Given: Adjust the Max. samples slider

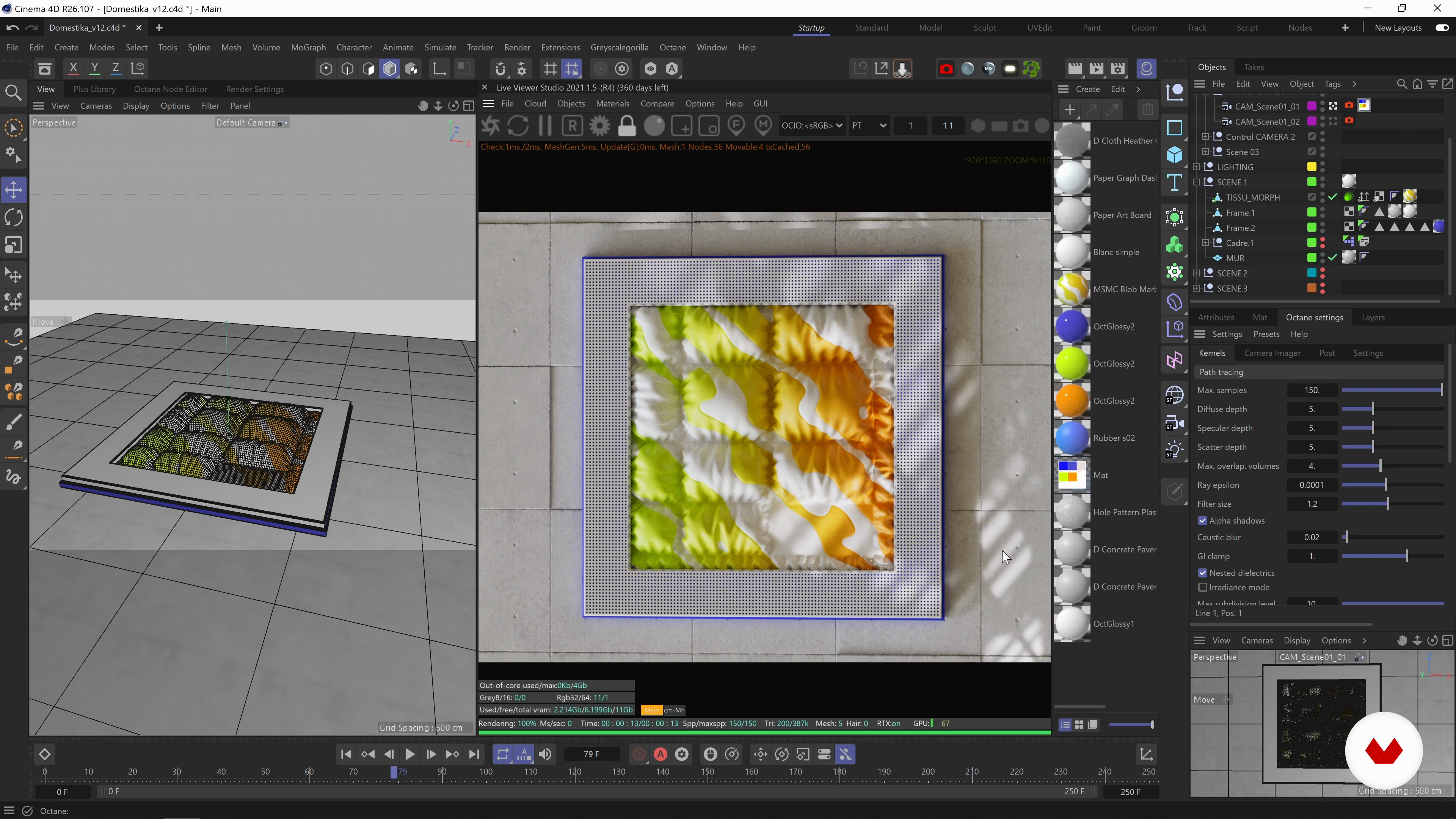Looking at the screenshot, I should tap(1393, 390).
